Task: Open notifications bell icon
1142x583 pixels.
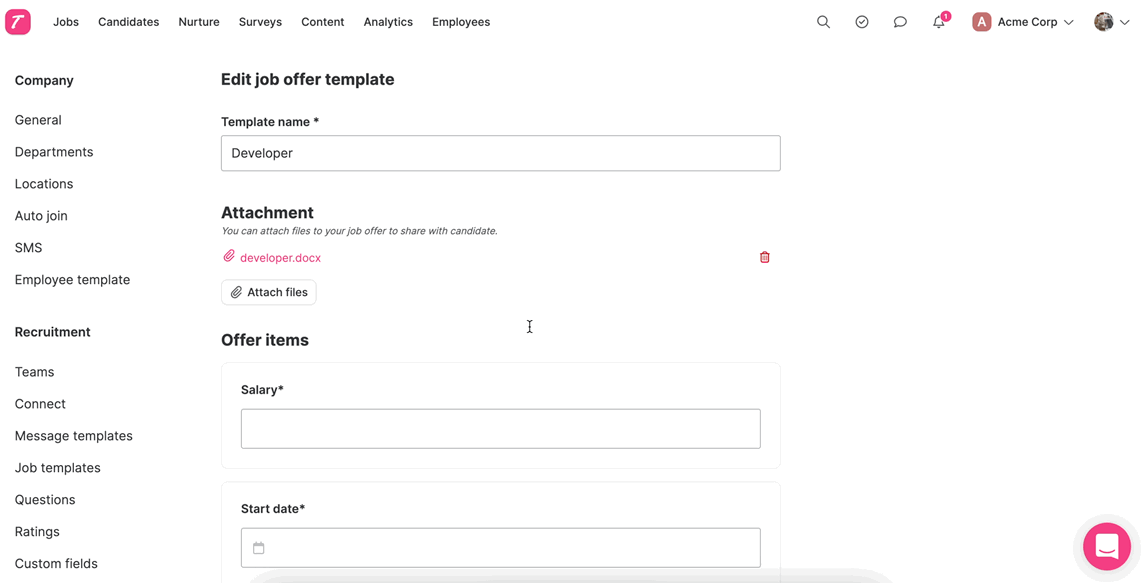Action: (940, 22)
